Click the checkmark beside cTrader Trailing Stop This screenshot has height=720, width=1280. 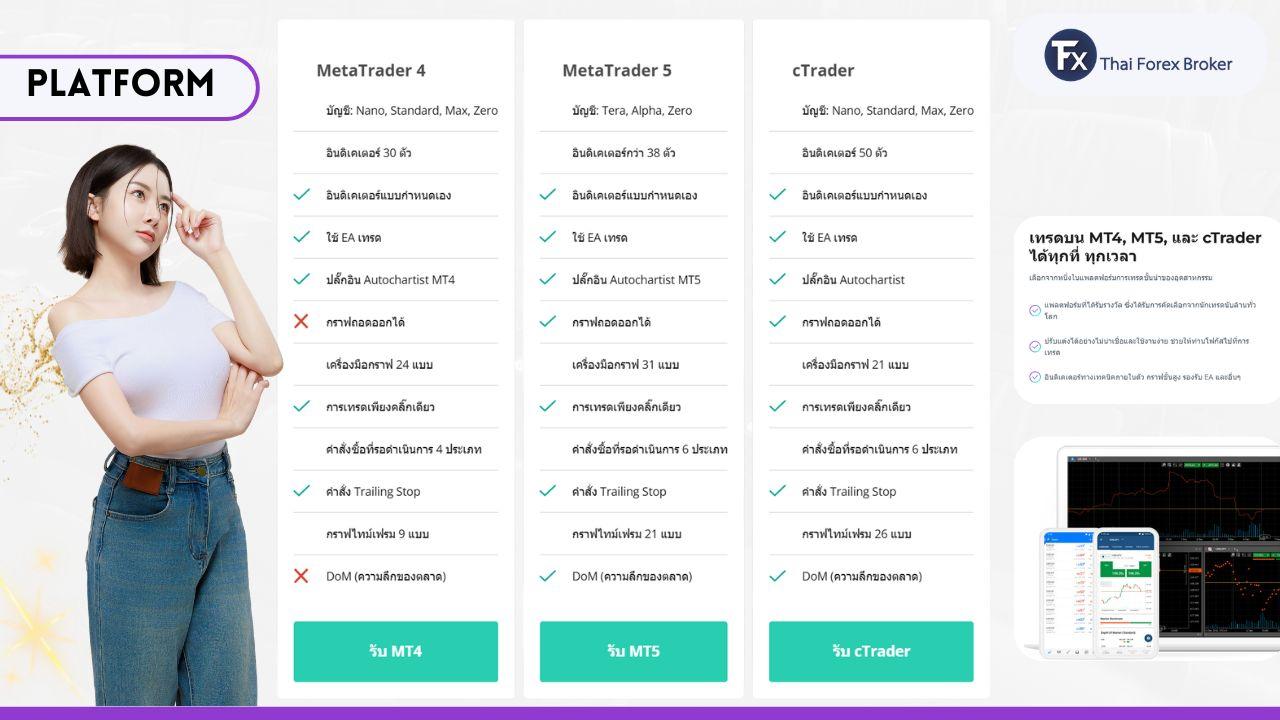point(777,491)
